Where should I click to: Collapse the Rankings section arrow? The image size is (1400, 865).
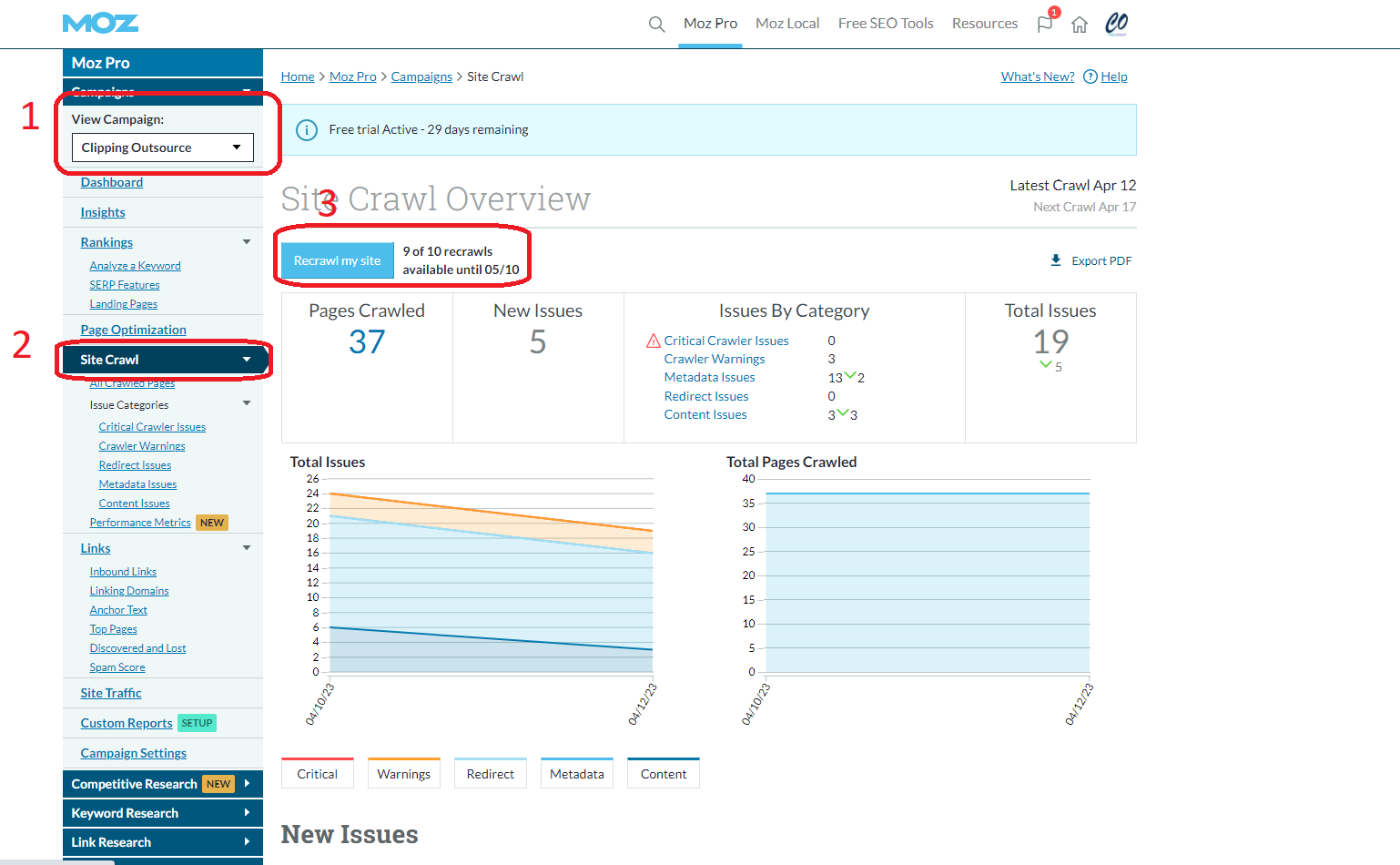coord(247,242)
